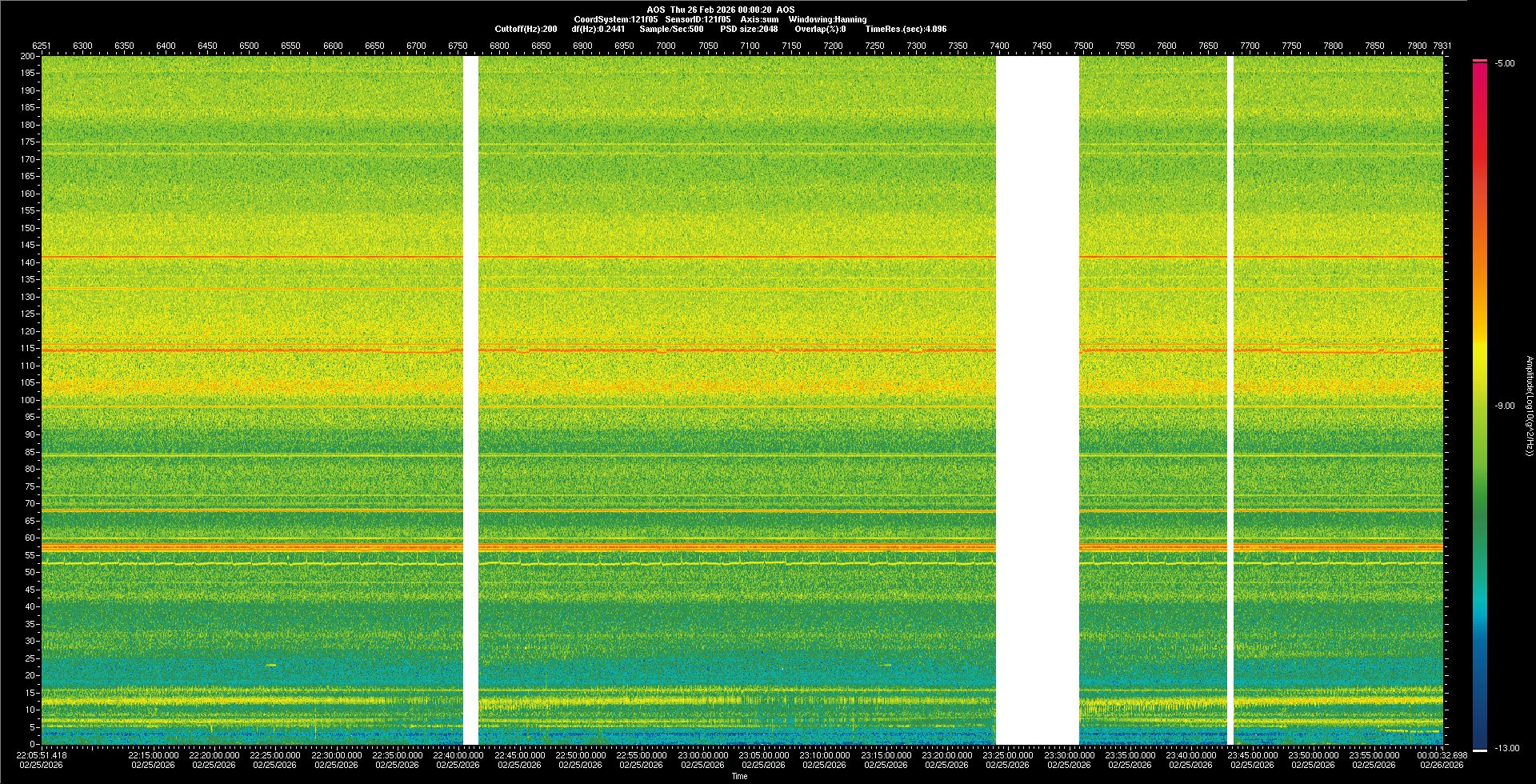This screenshot has height=784, width=1536.
Task: Click the -9.00 label on the colorbar
Action: click(1504, 406)
